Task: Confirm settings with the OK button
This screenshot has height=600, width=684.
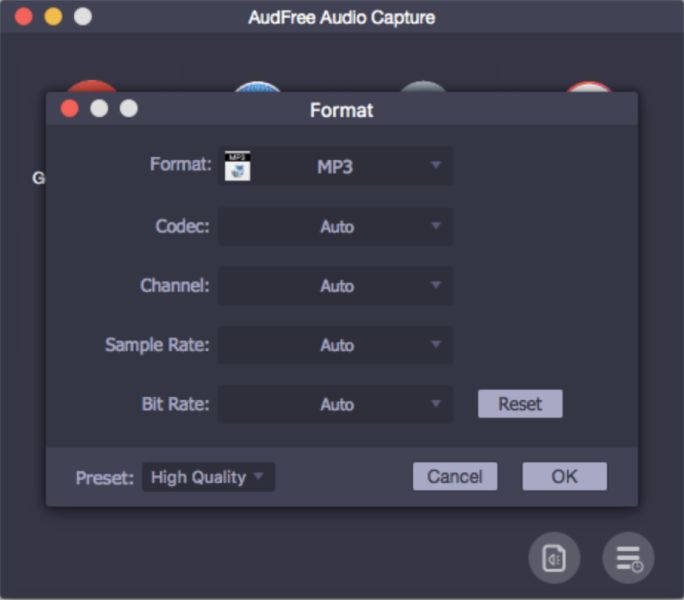Action: click(x=564, y=476)
